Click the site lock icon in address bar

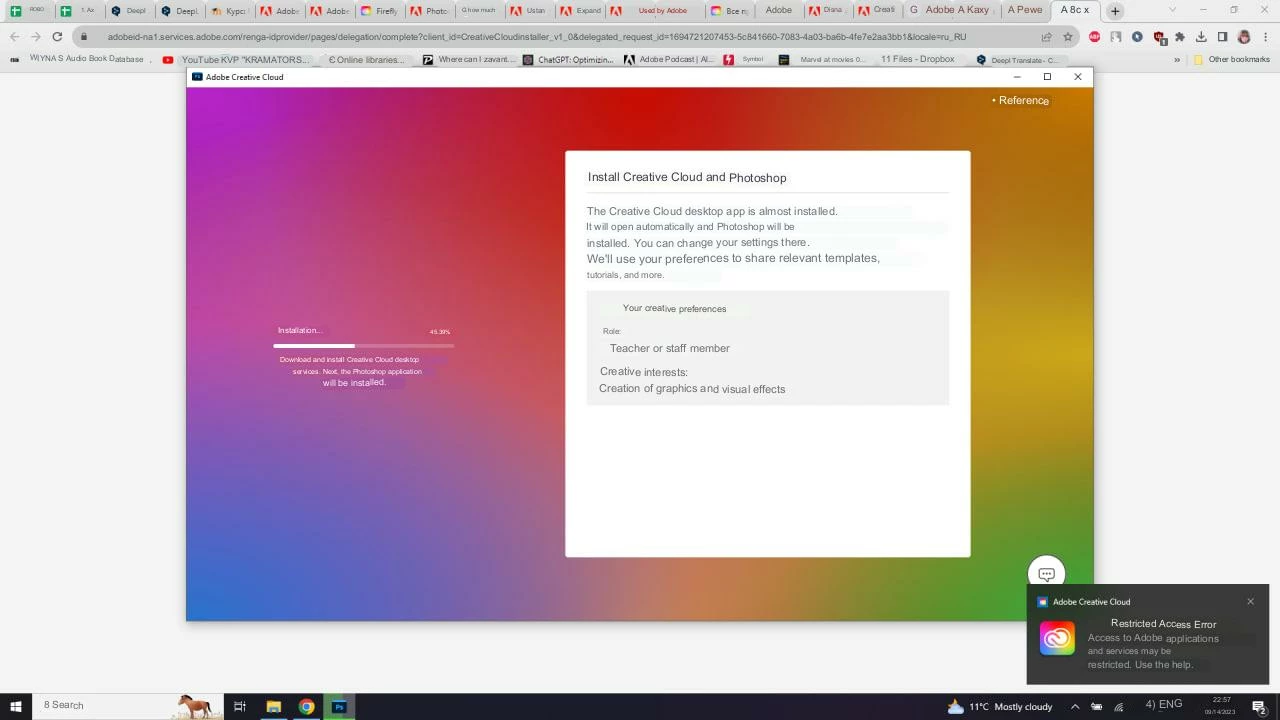[84, 37]
